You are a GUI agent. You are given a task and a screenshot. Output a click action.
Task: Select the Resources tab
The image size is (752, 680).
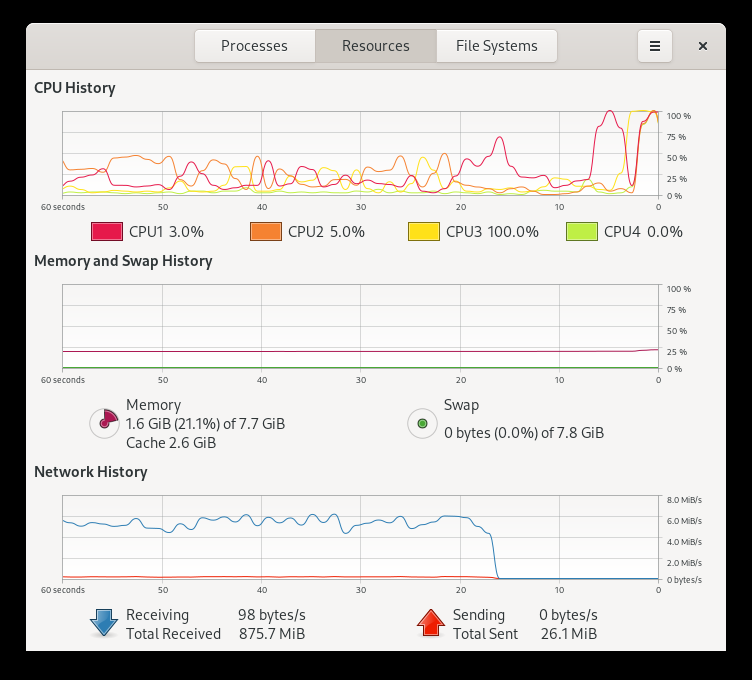click(x=376, y=46)
